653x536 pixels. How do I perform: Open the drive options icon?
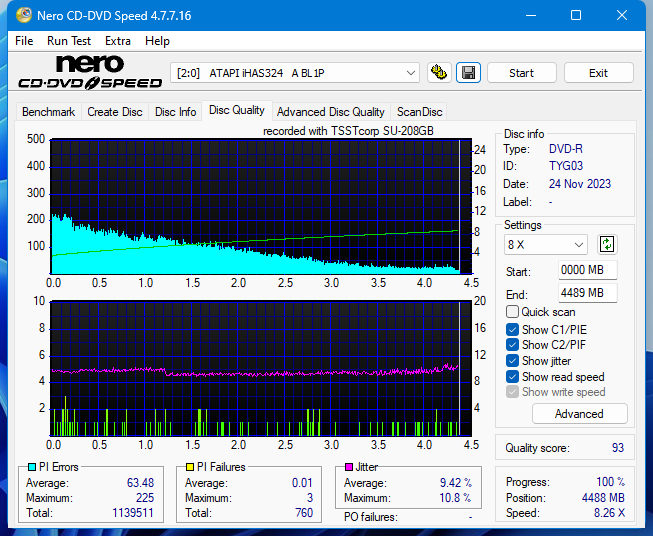click(x=439, y=73)
